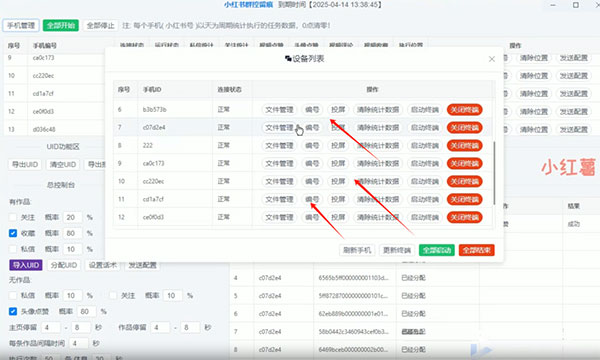This screenshot has width=600, height=360.
Task: Open 文件管理 for dialog device ce0f0d3
Action: 279,218
